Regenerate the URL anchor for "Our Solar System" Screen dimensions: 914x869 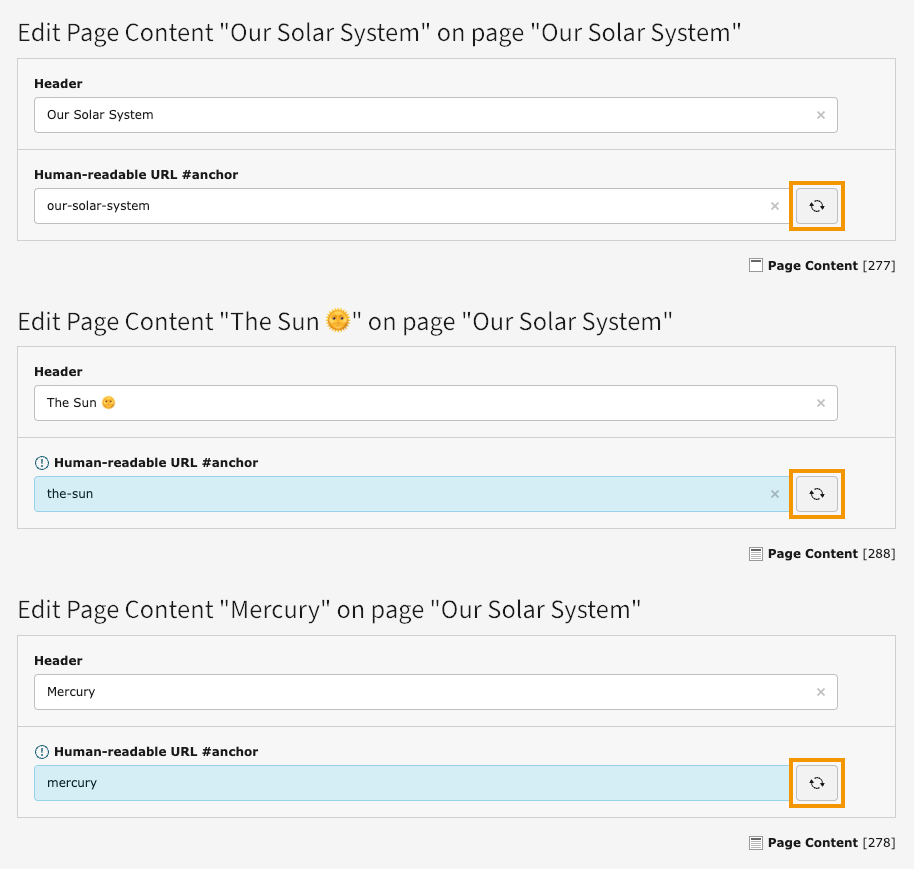816,206
